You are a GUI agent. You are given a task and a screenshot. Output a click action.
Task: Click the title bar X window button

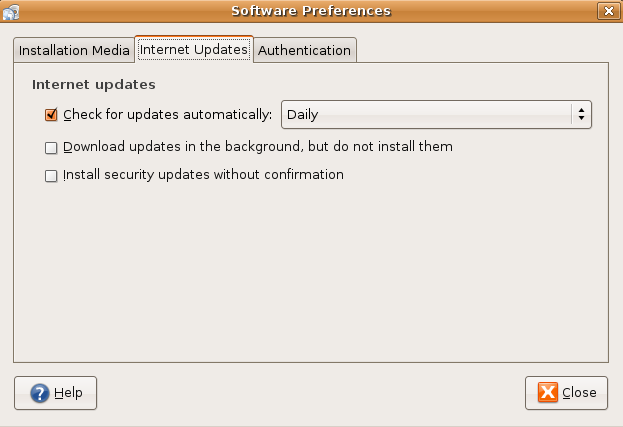pyautogui.click(x=608, y=11)
